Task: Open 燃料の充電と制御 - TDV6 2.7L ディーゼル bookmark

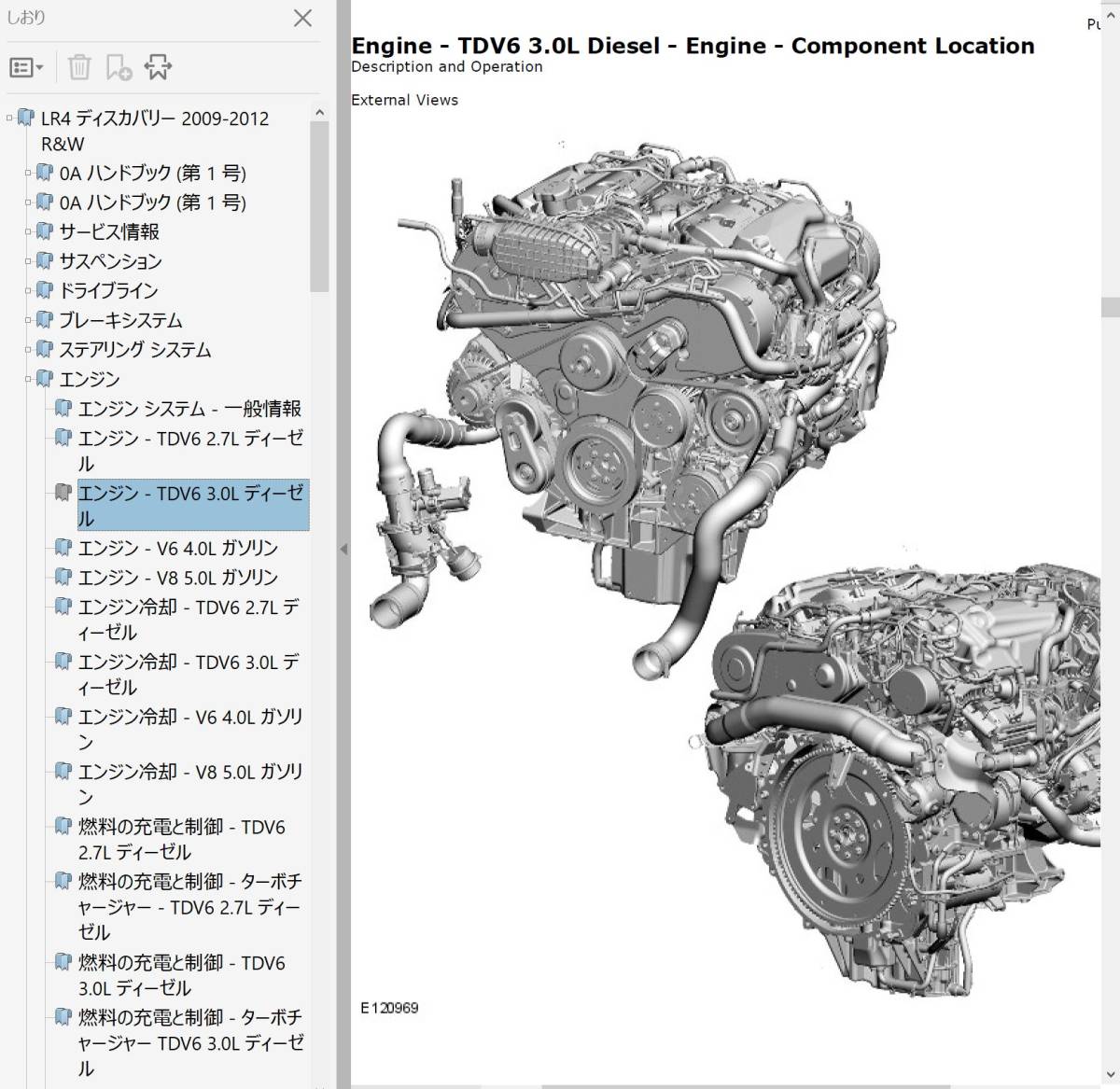Action: click(182, 840)
